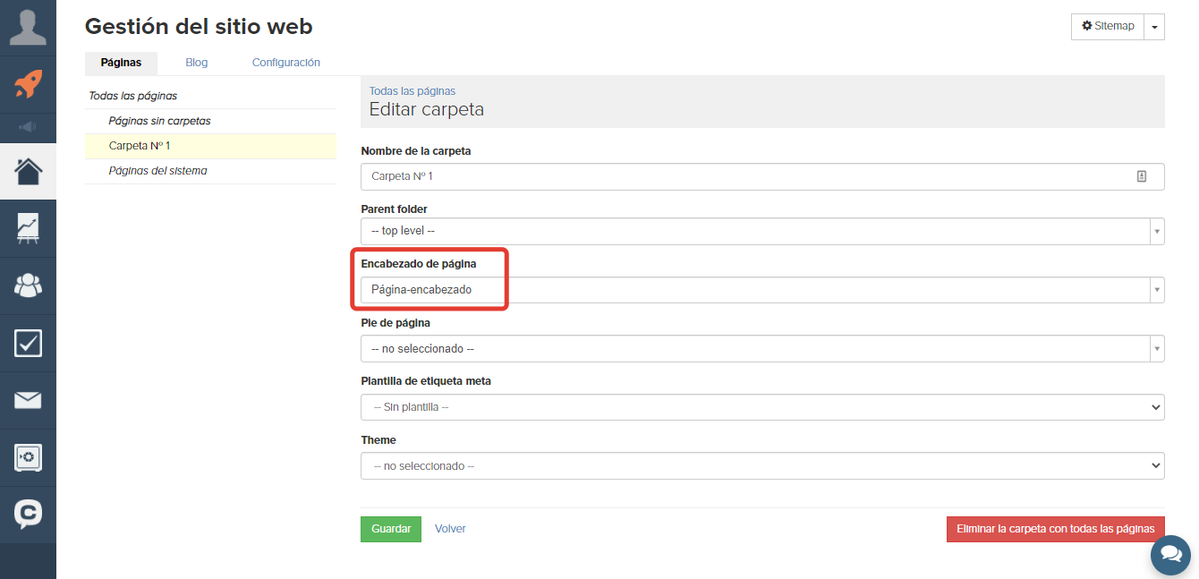This screenshot has height=579, width=1199.
Task: Switch to the Blog tab
Action: [x=197, y=63]
